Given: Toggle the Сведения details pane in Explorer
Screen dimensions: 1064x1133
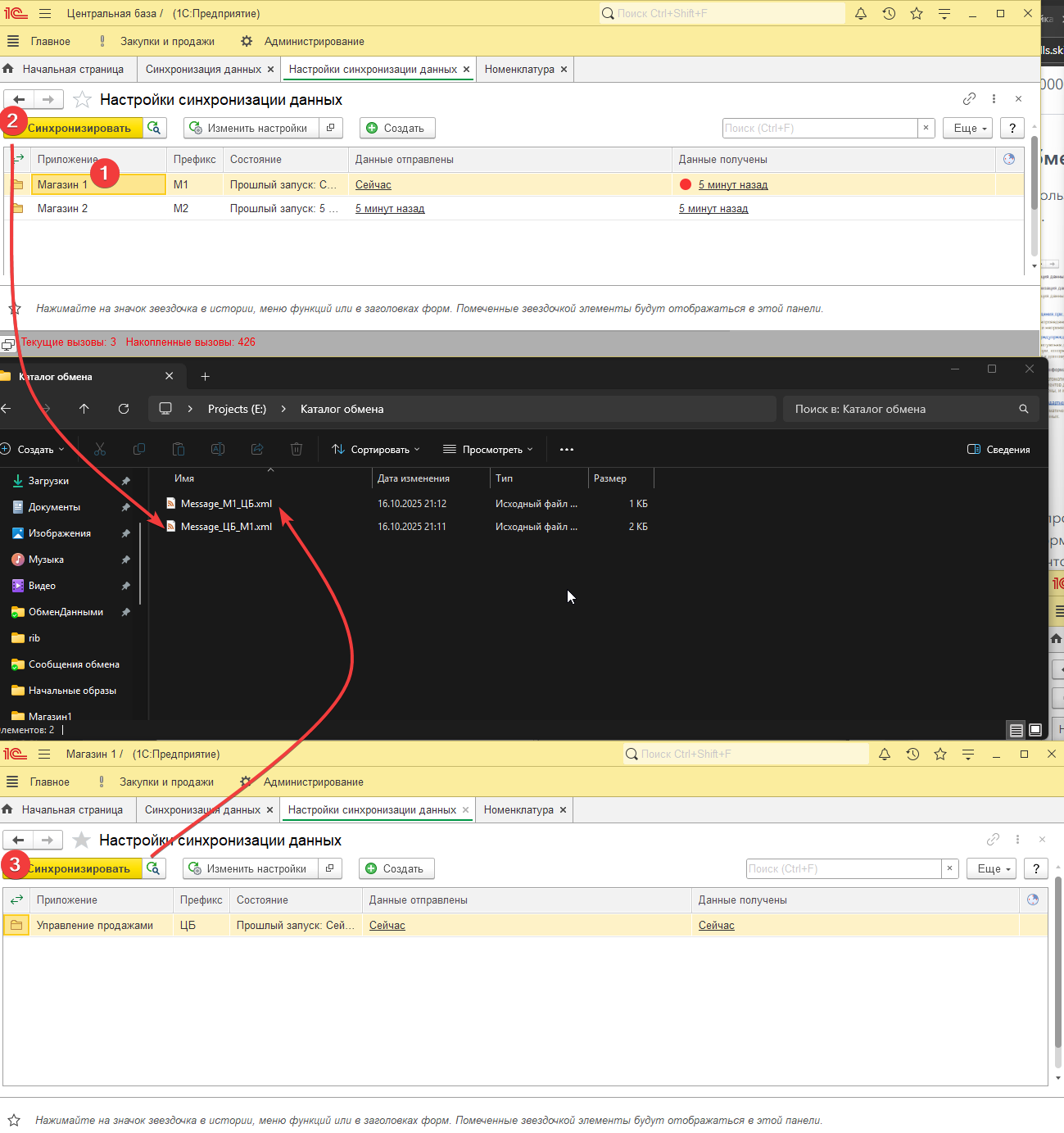Looking at the screenshot, I should [998, 450].
